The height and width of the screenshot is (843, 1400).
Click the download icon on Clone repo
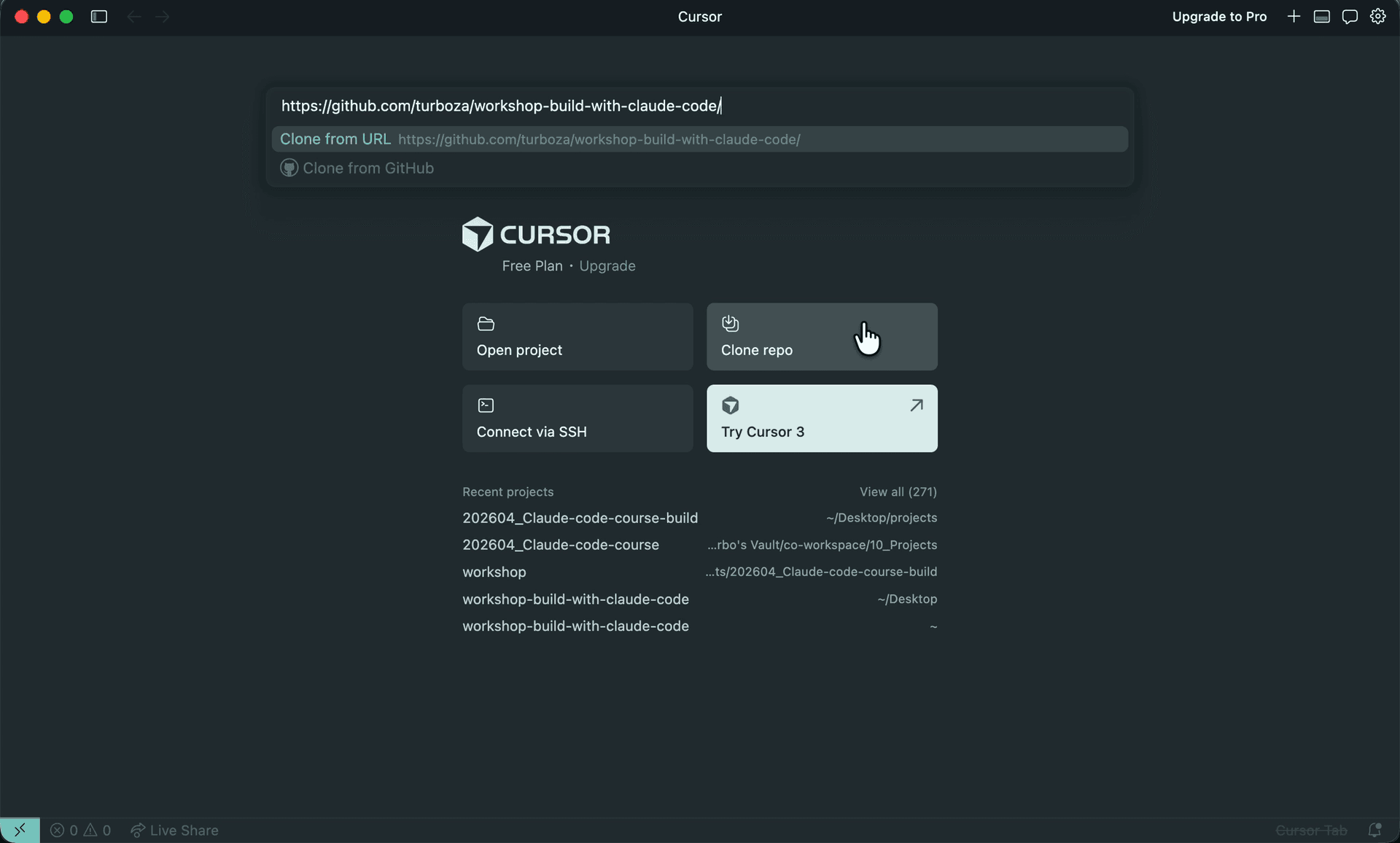pyautogui.click(x=730, y=323)
